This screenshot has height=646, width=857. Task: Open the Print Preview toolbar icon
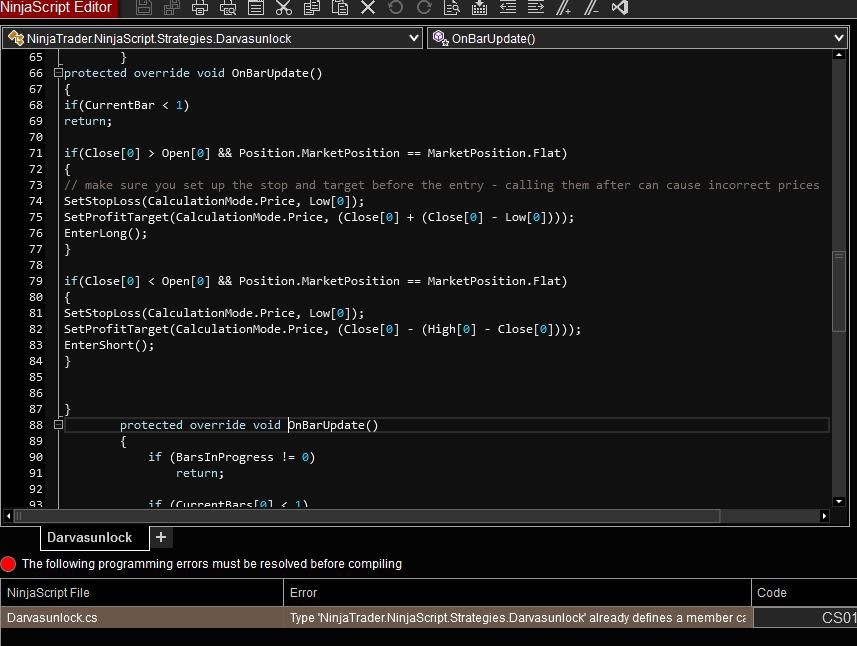pyautogui.click(x=228, y=8)
